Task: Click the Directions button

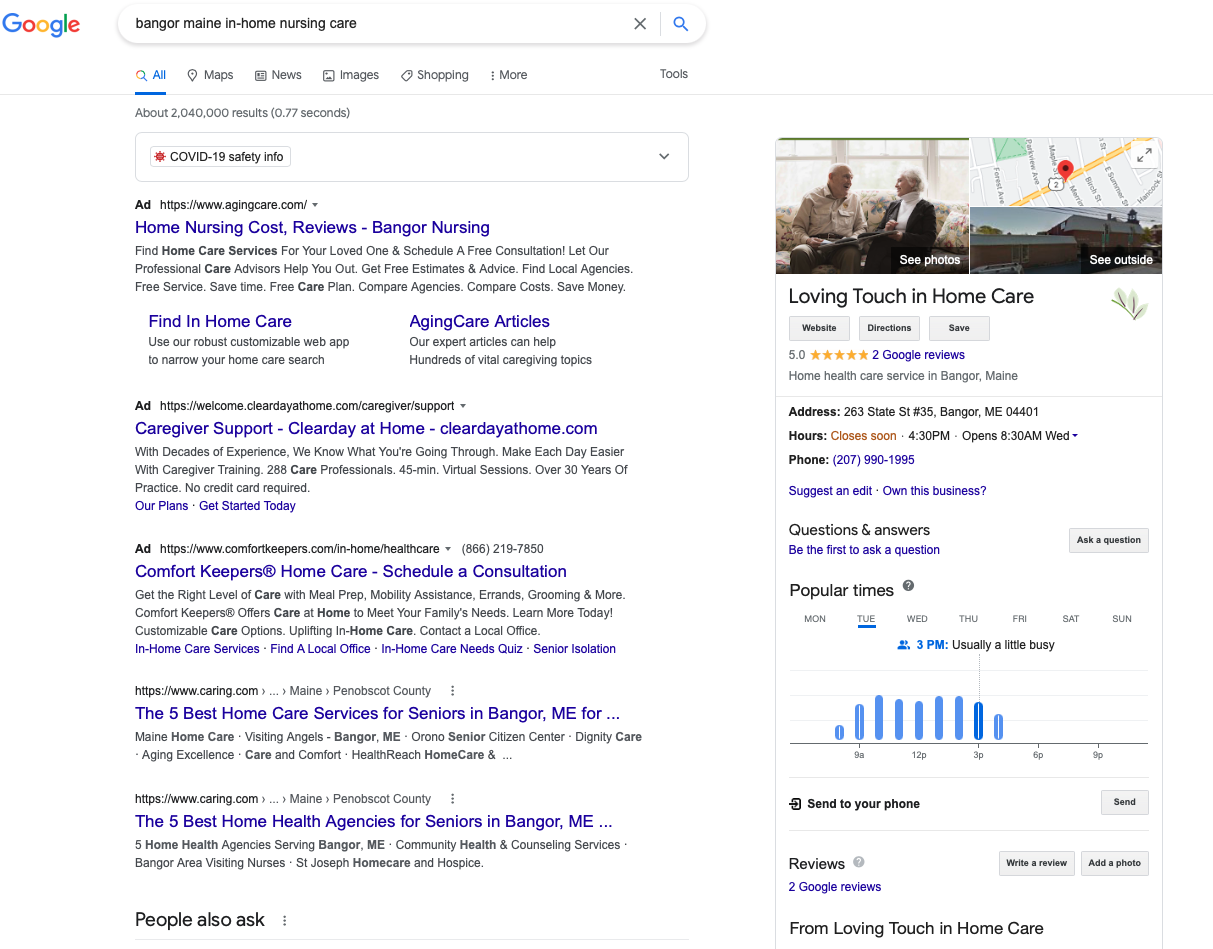Action: click(x=889, y=328)
